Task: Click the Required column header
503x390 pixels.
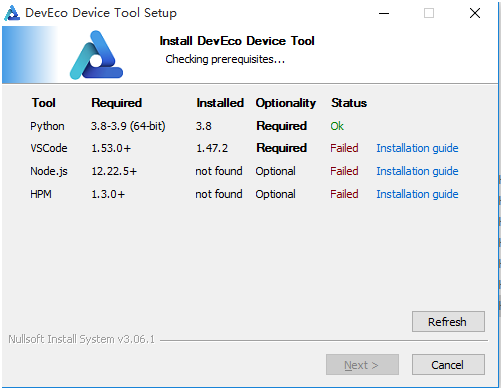Action: (x=117, y=103)
